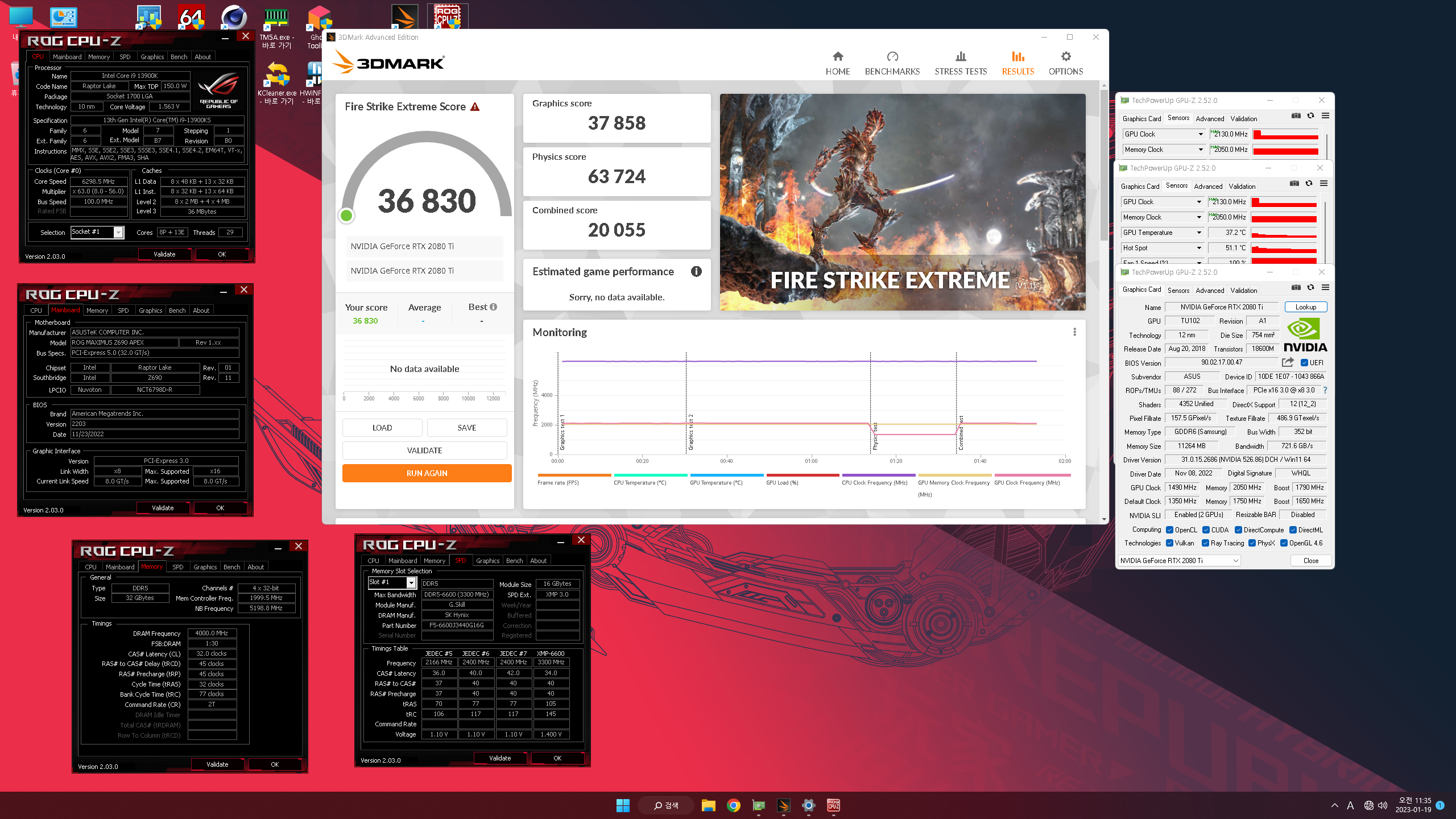The width and height of the screenshot is (1456, 819).
Task: Expand the Slot #1 memory slot dropdown
Action: coord(411,582)
